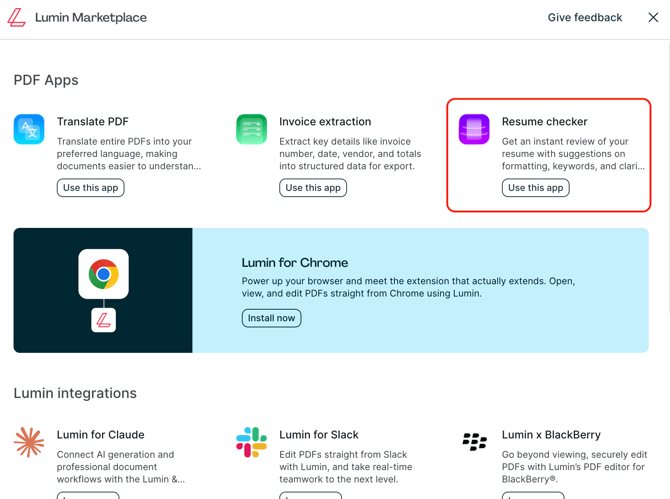Click the Translate PDF app icon
670x499 pixels.
coord(29,130)
